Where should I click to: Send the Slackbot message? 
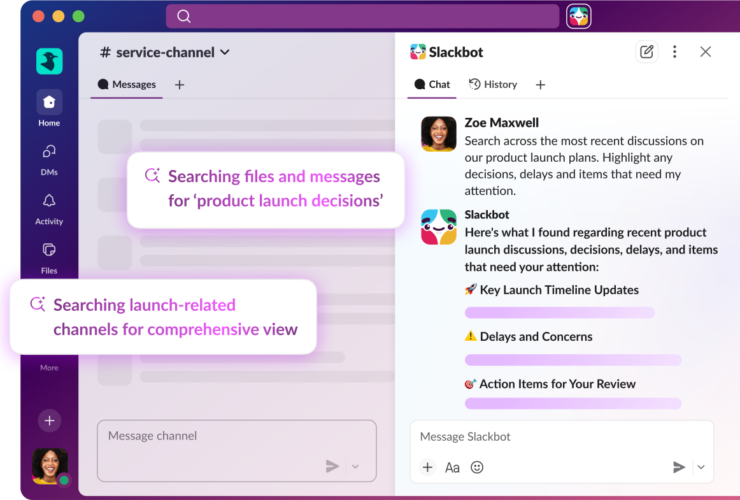pyautogui.click(x=678, y=467)
